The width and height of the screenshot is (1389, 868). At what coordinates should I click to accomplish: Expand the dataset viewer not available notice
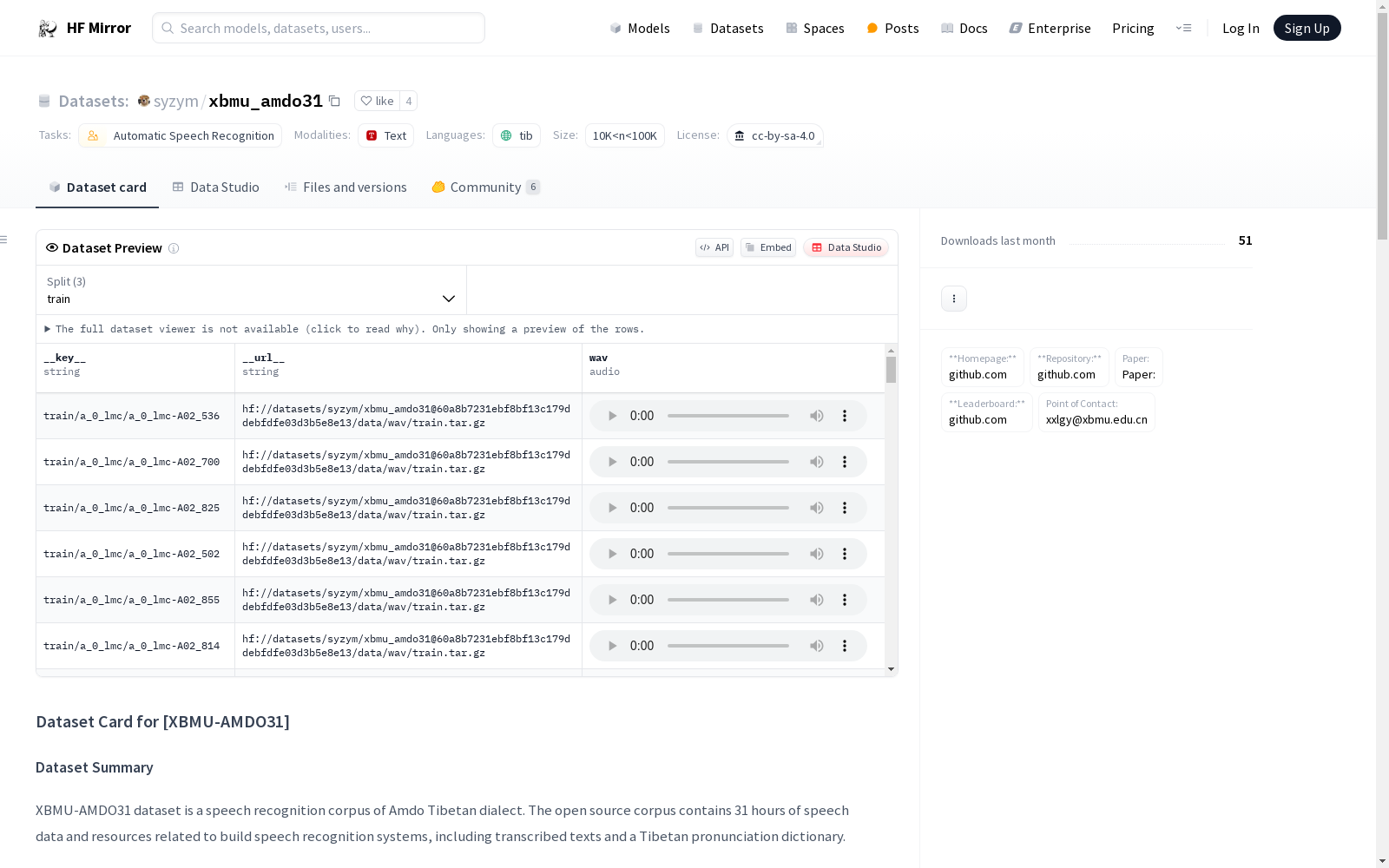345,329
